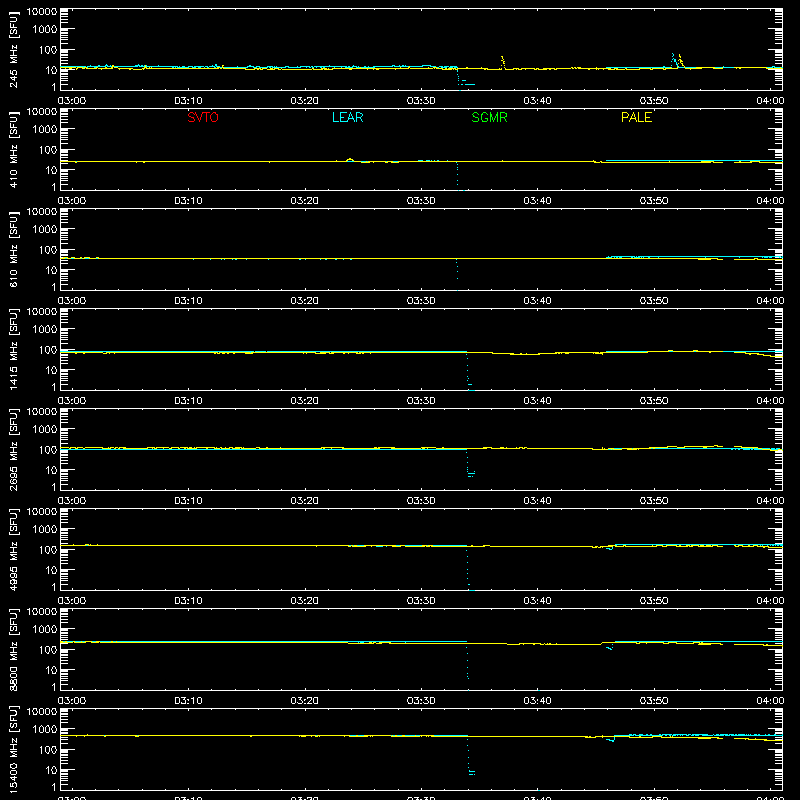Viewport: 800px width, 800px height.
Task: Click the cyan dip near 03:46 in the 8800 MHz plot
Action: click(x=609, y=647)
